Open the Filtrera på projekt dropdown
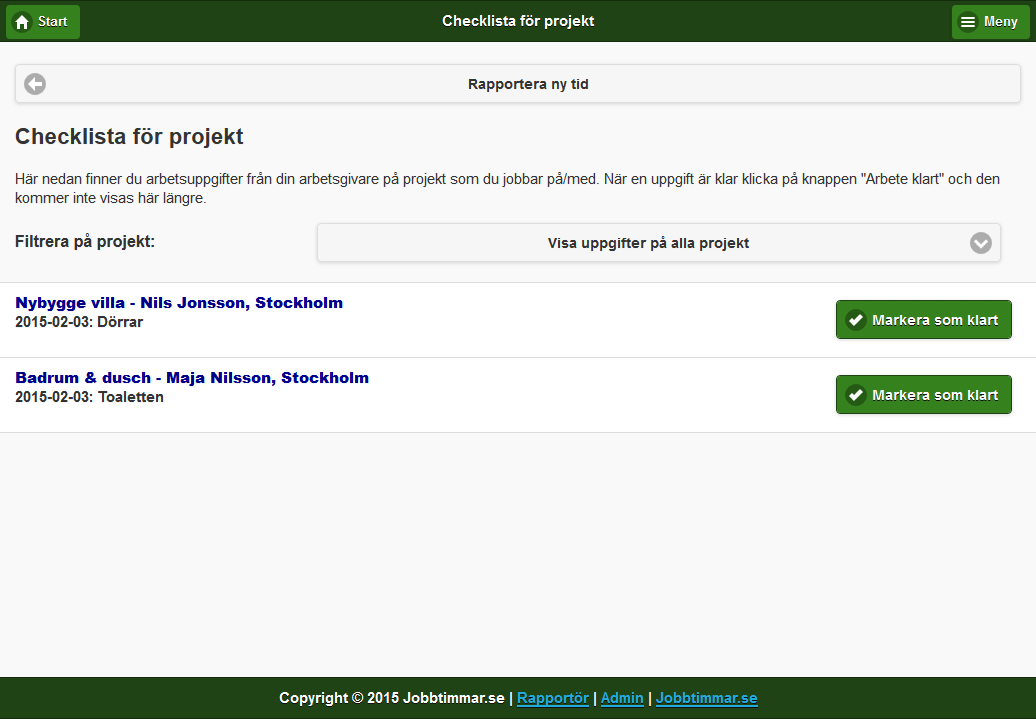Screen dimensions: 1036x719 point(658,243)
